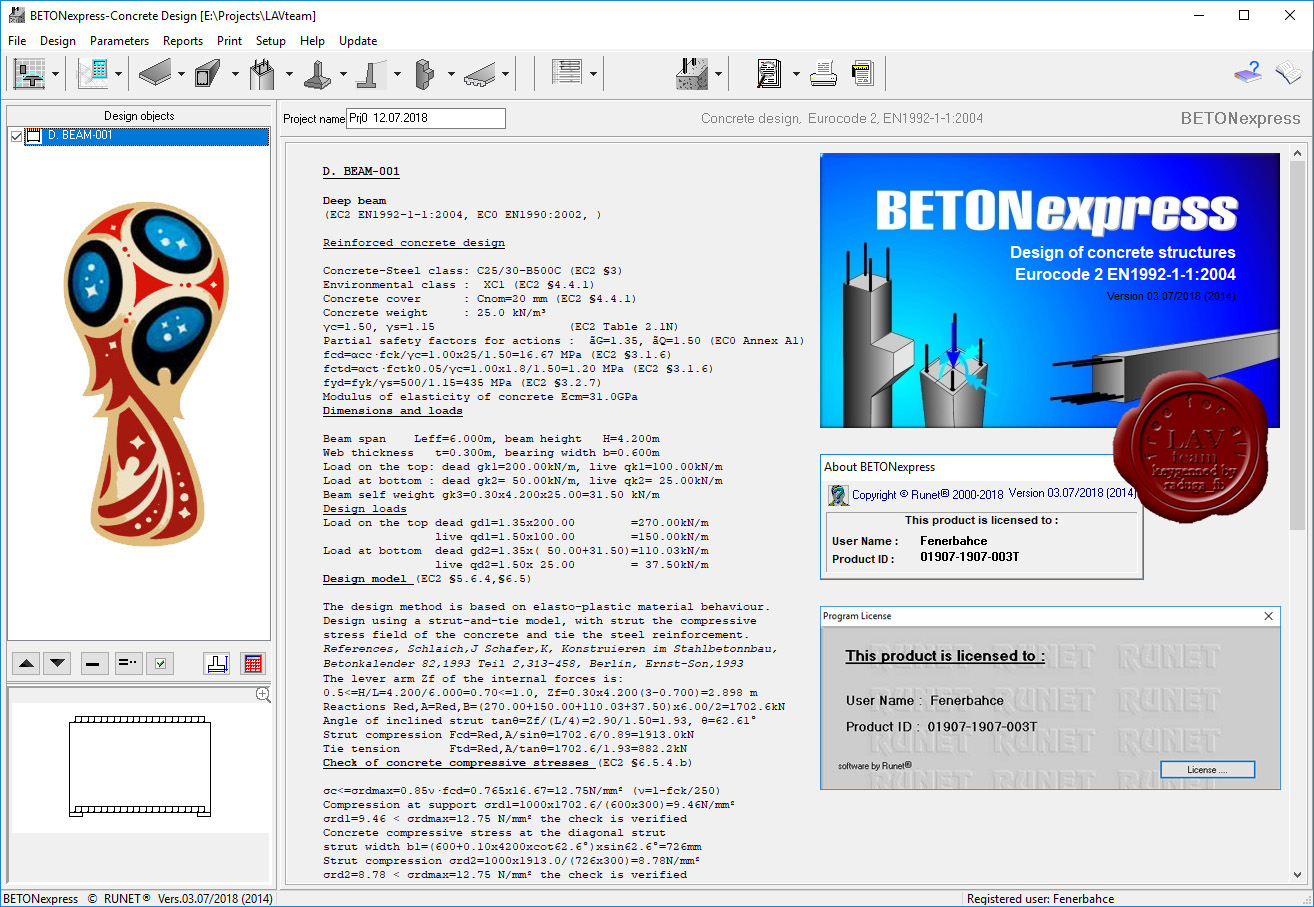Click the report vertical scrollbar thumb
This screenshot has height=907, width=1314.
click(1298, 345)
